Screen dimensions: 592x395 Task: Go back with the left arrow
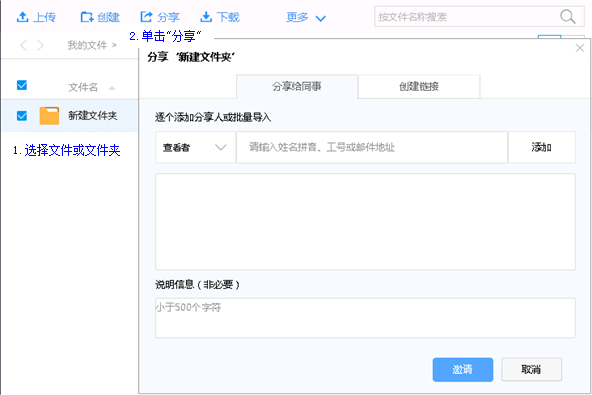click(x=24, y=45)
